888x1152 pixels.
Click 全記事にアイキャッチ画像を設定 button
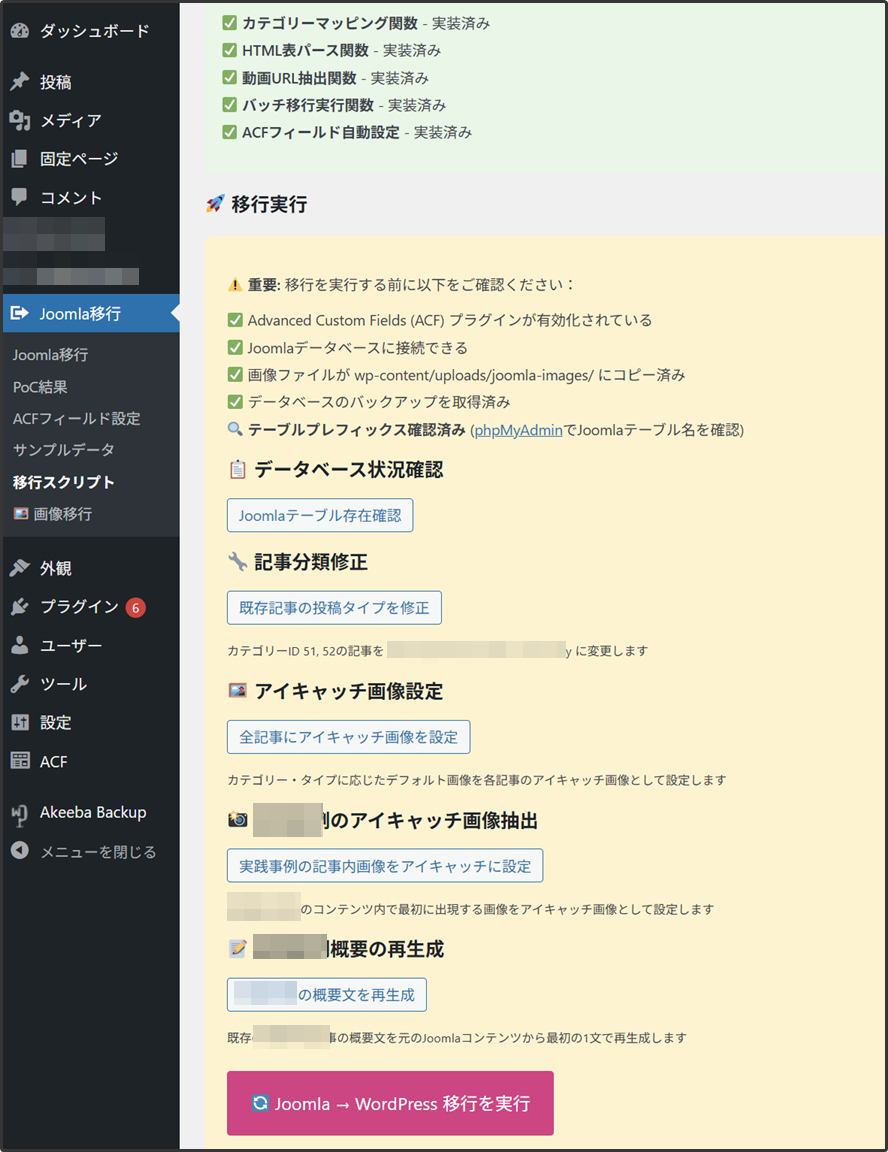348,737
